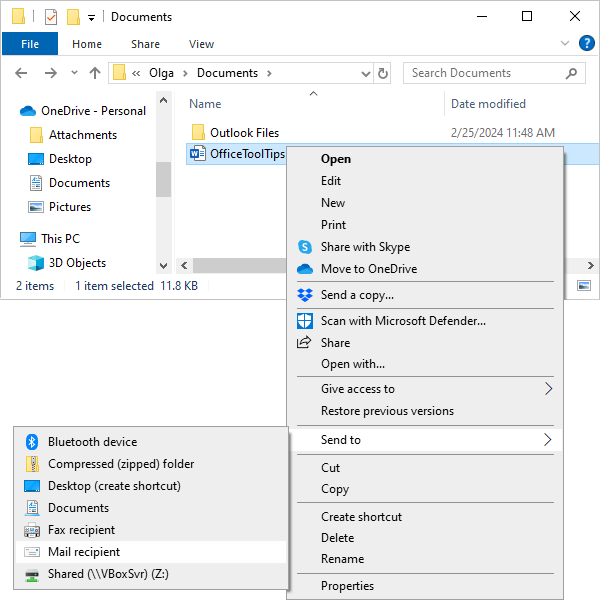Screen dimensions: 600x600
Task: Choose Create shortcut from context menu
Action: tap(425, 517)
